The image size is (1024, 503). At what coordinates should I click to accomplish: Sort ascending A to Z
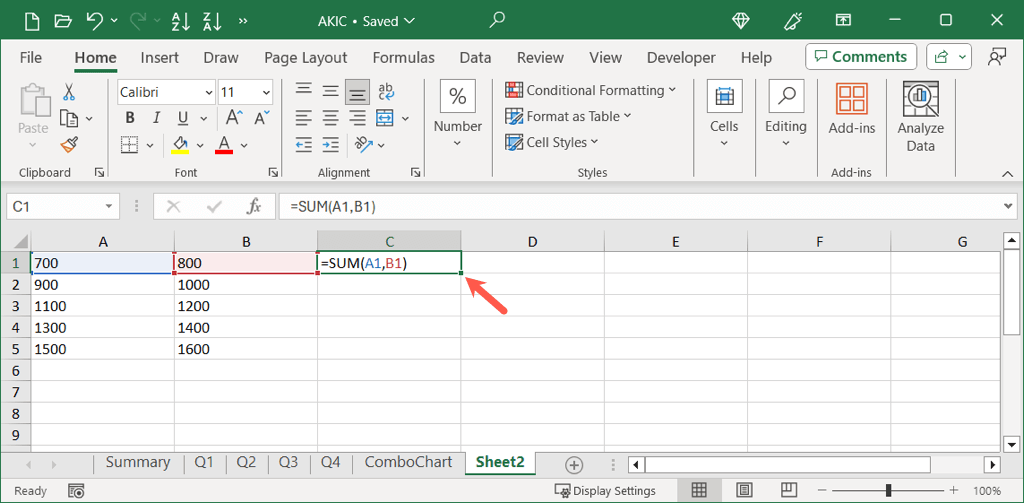[178, 21]
